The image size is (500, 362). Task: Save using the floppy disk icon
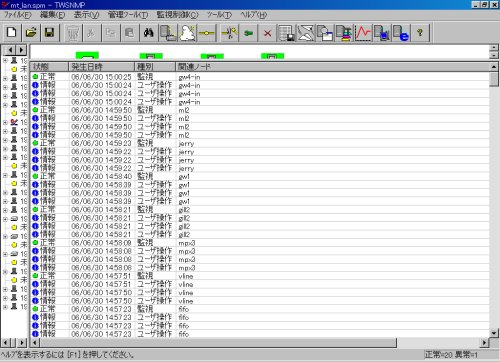[x=50, y=33]
